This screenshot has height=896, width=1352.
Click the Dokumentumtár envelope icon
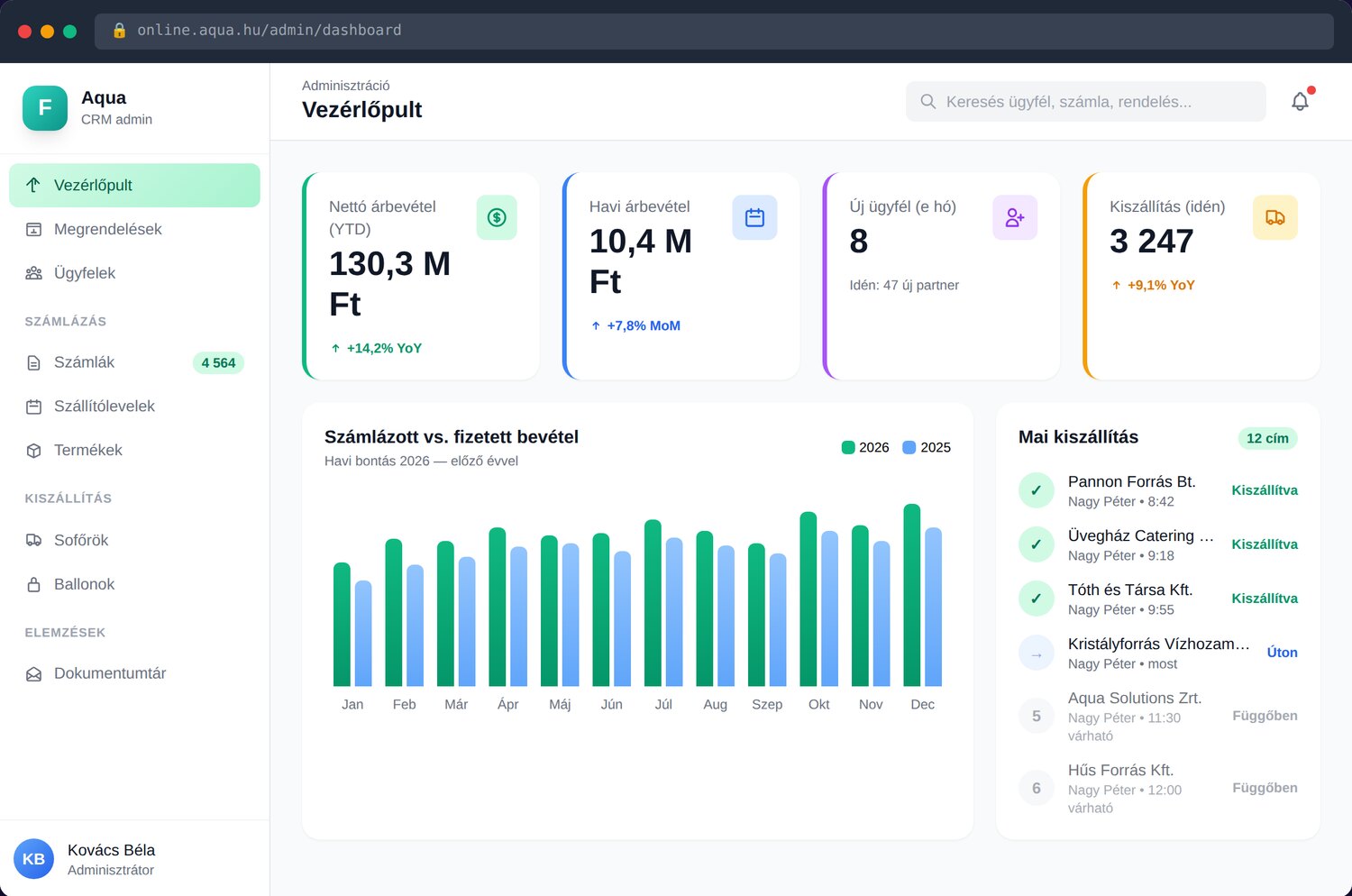tap(33, 673)
